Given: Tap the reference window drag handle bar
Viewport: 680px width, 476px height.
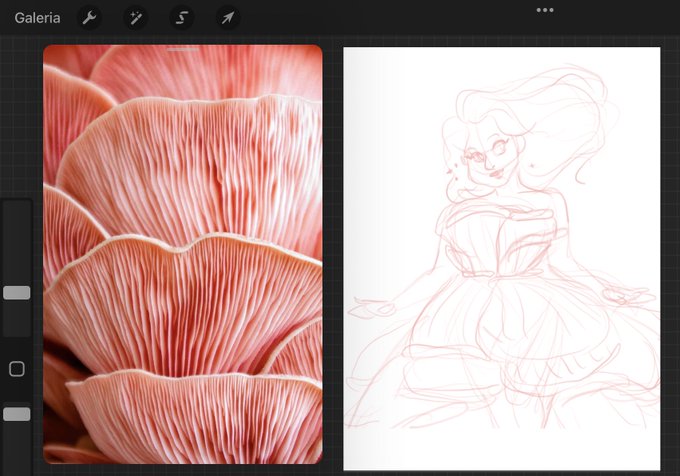Looking at the screenshot, I should pos(183,49).
